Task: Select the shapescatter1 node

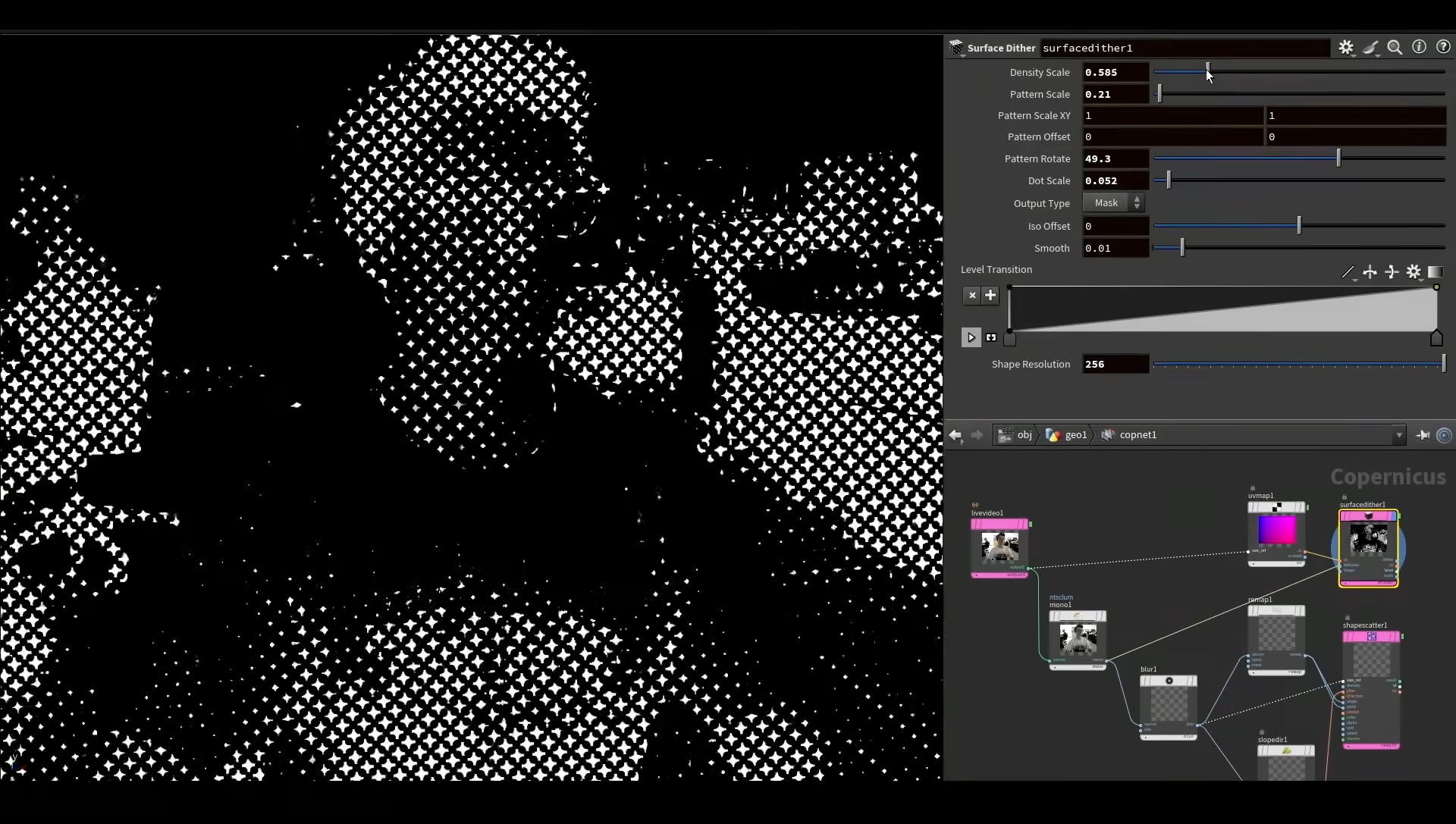Action: (x=1371, y=690)
